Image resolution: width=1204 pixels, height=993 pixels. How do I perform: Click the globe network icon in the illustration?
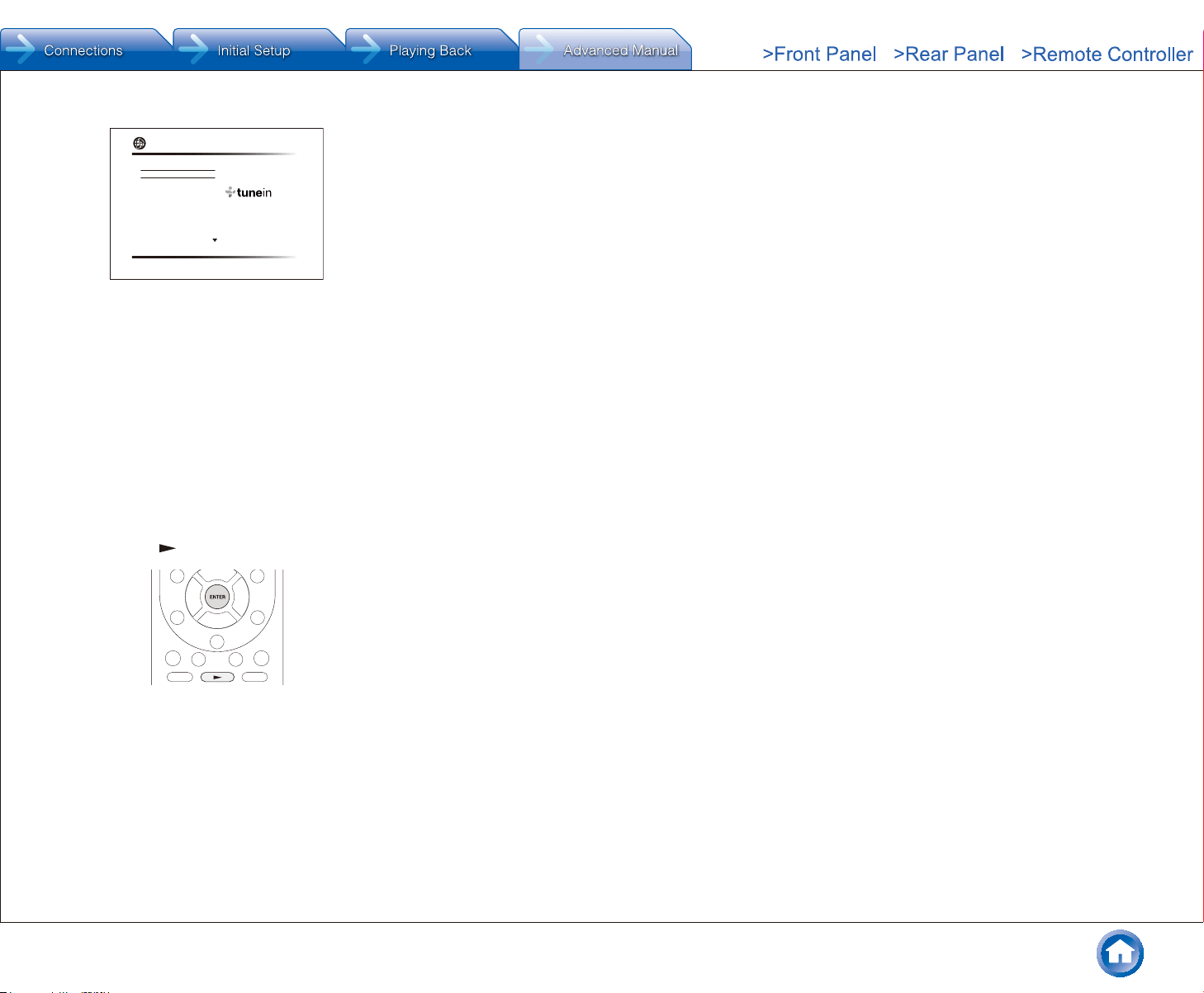[x=140, y=143]
